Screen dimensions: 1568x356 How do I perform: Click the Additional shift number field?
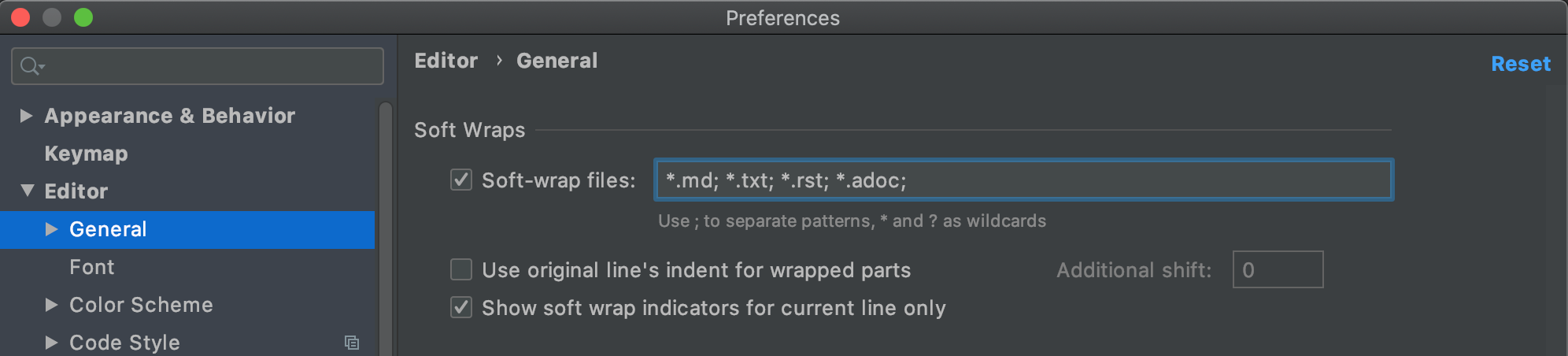pyautogui.click(x=1278, y=270)
